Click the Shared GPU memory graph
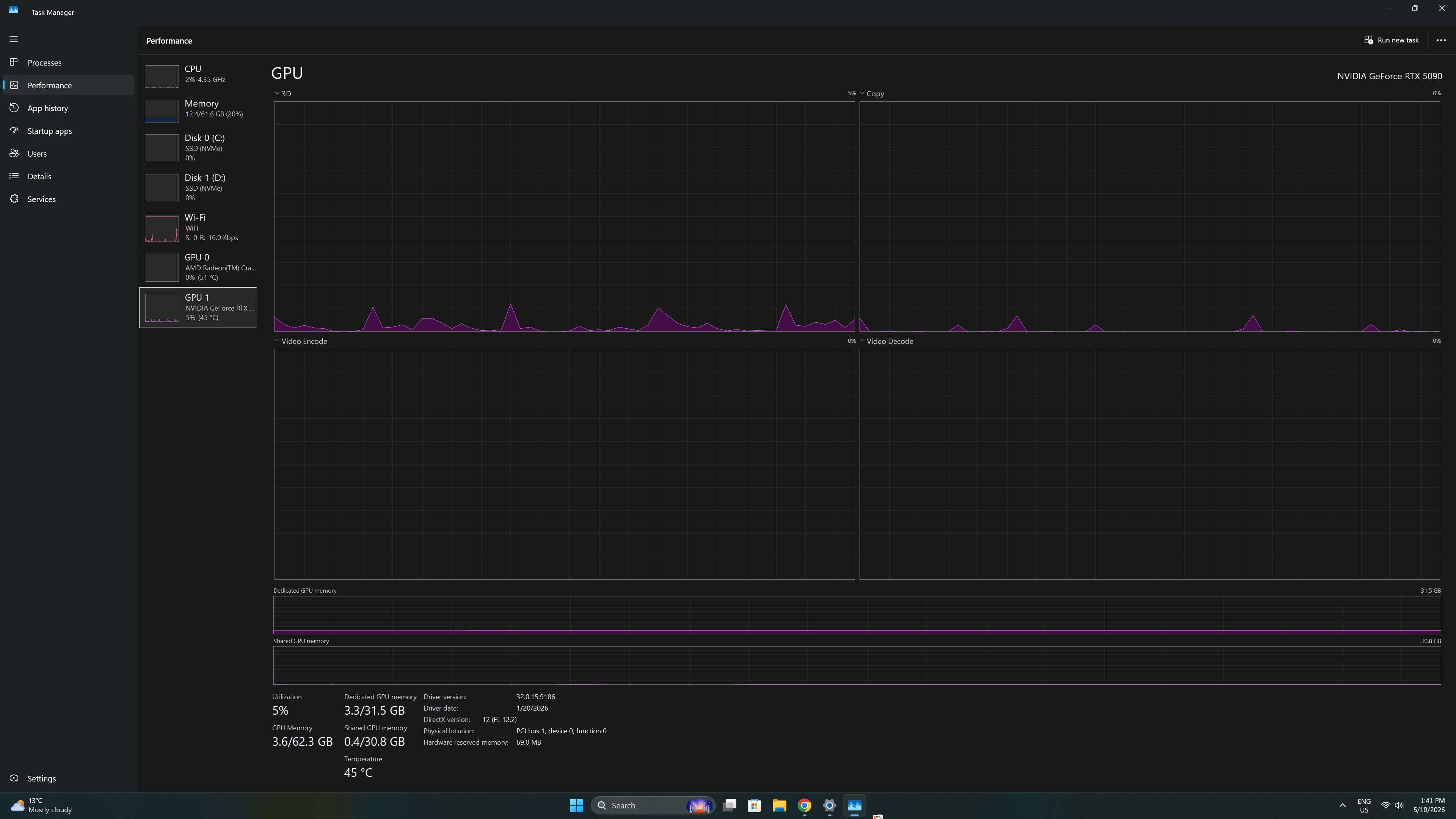The height and width of the screenshot is (819, 1456). [857, 665]
